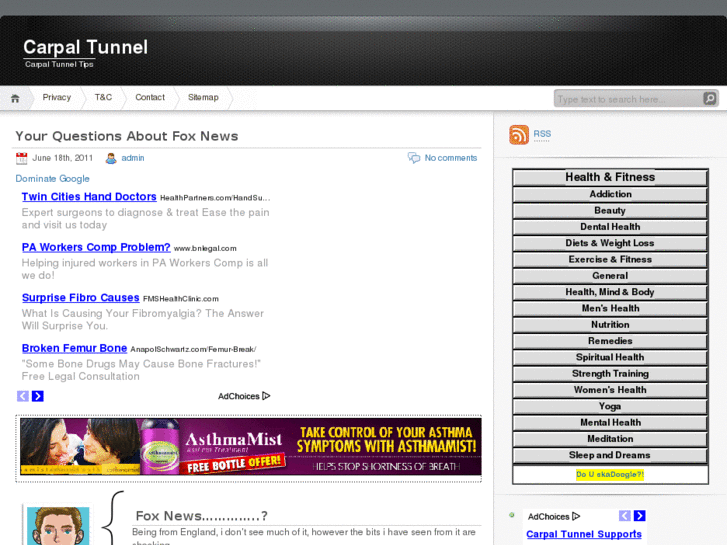Click the AnapolSchwartz.com ad URL text
727x545 pixels.
(x=193, y=349)
